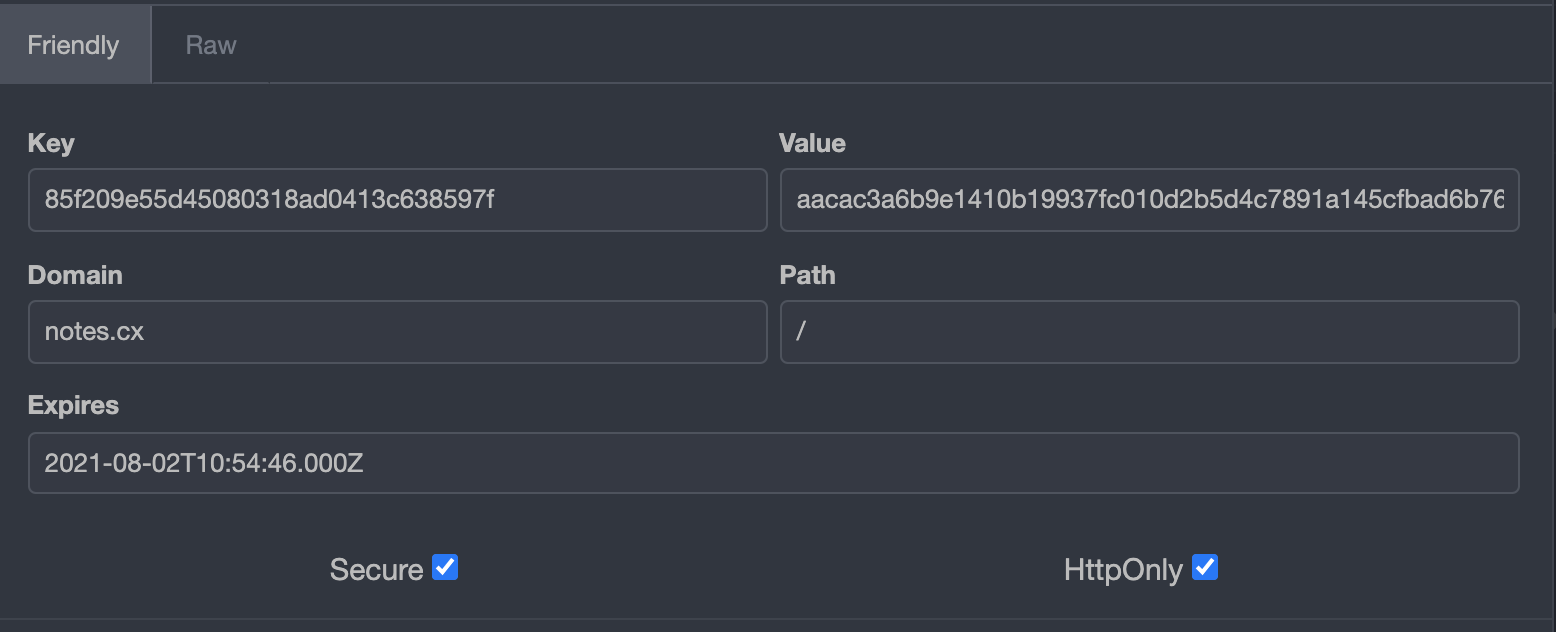Click the Secure label text
The width and height of the screenshot is (1556, 632).
coord(376,570)
